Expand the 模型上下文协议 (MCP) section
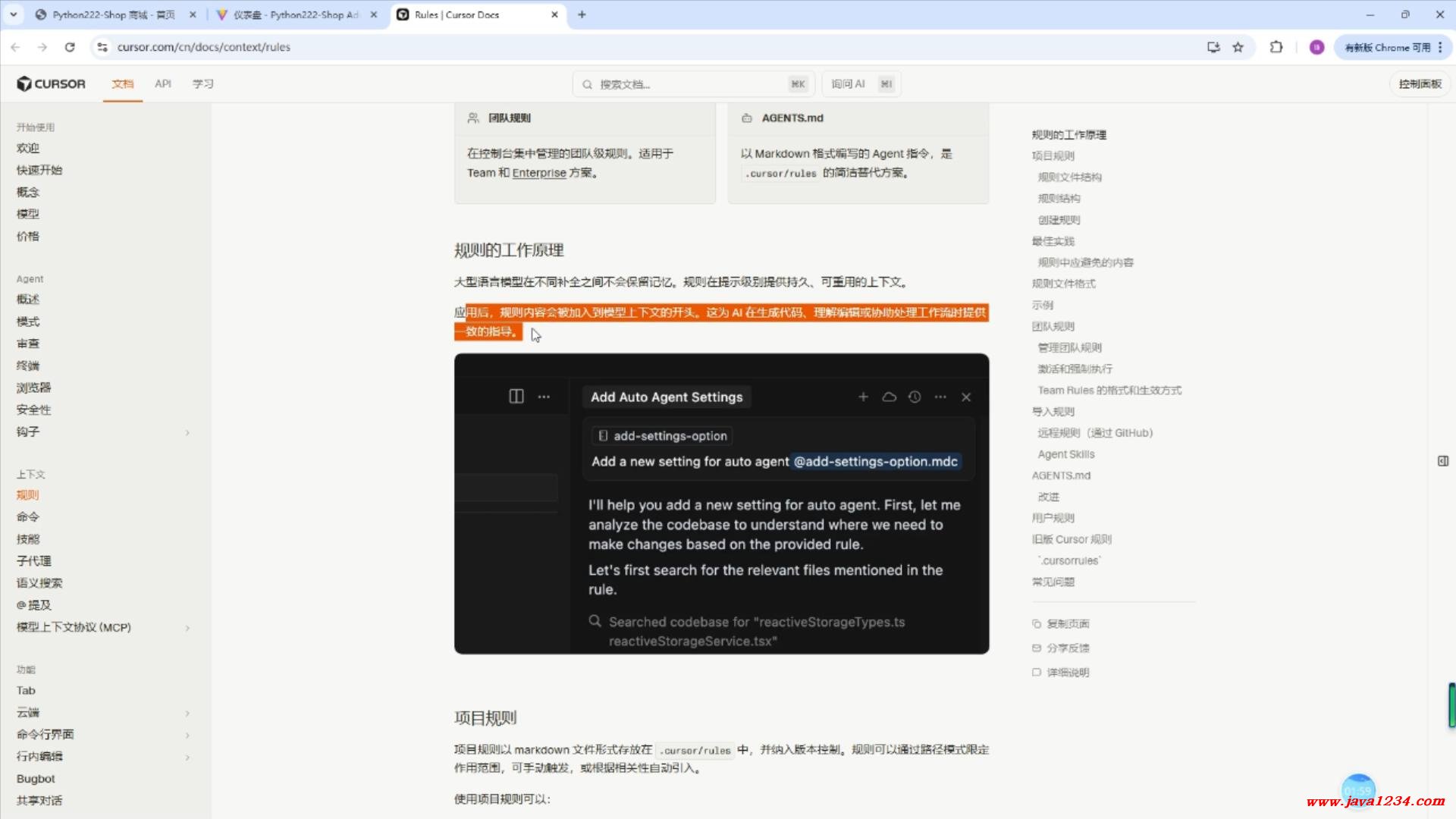The height and width of the screenshot is (819, 1456). tap(187, 629)
